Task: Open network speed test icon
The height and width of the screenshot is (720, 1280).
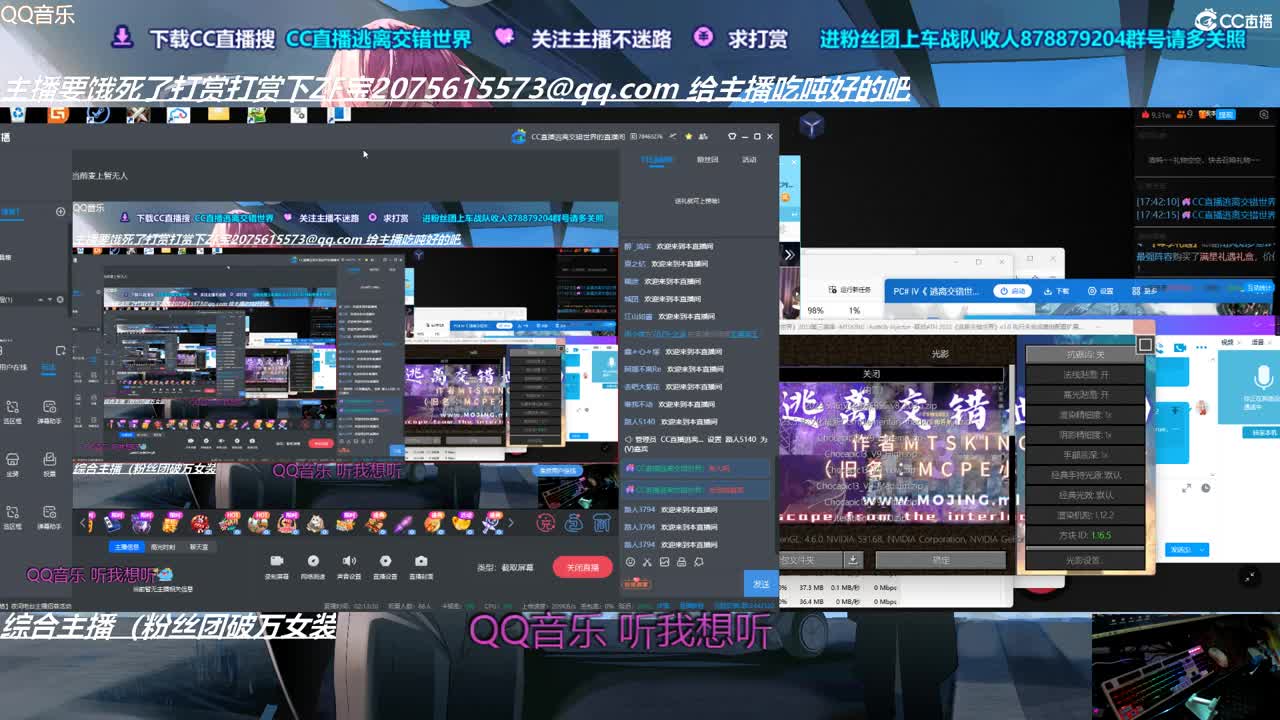Action: [x=313, y=561]
